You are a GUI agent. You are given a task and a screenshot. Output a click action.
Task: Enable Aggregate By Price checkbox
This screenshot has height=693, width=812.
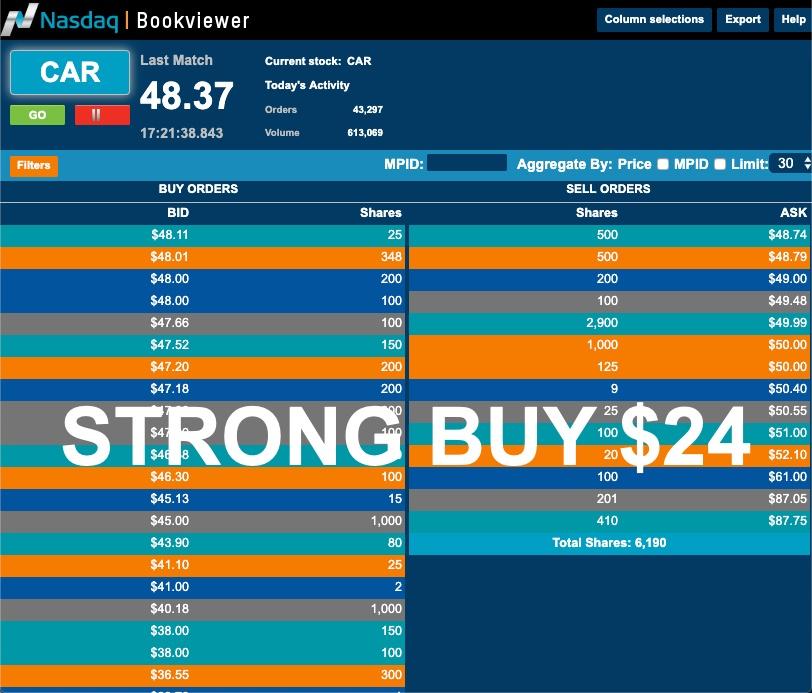(663, 164)
